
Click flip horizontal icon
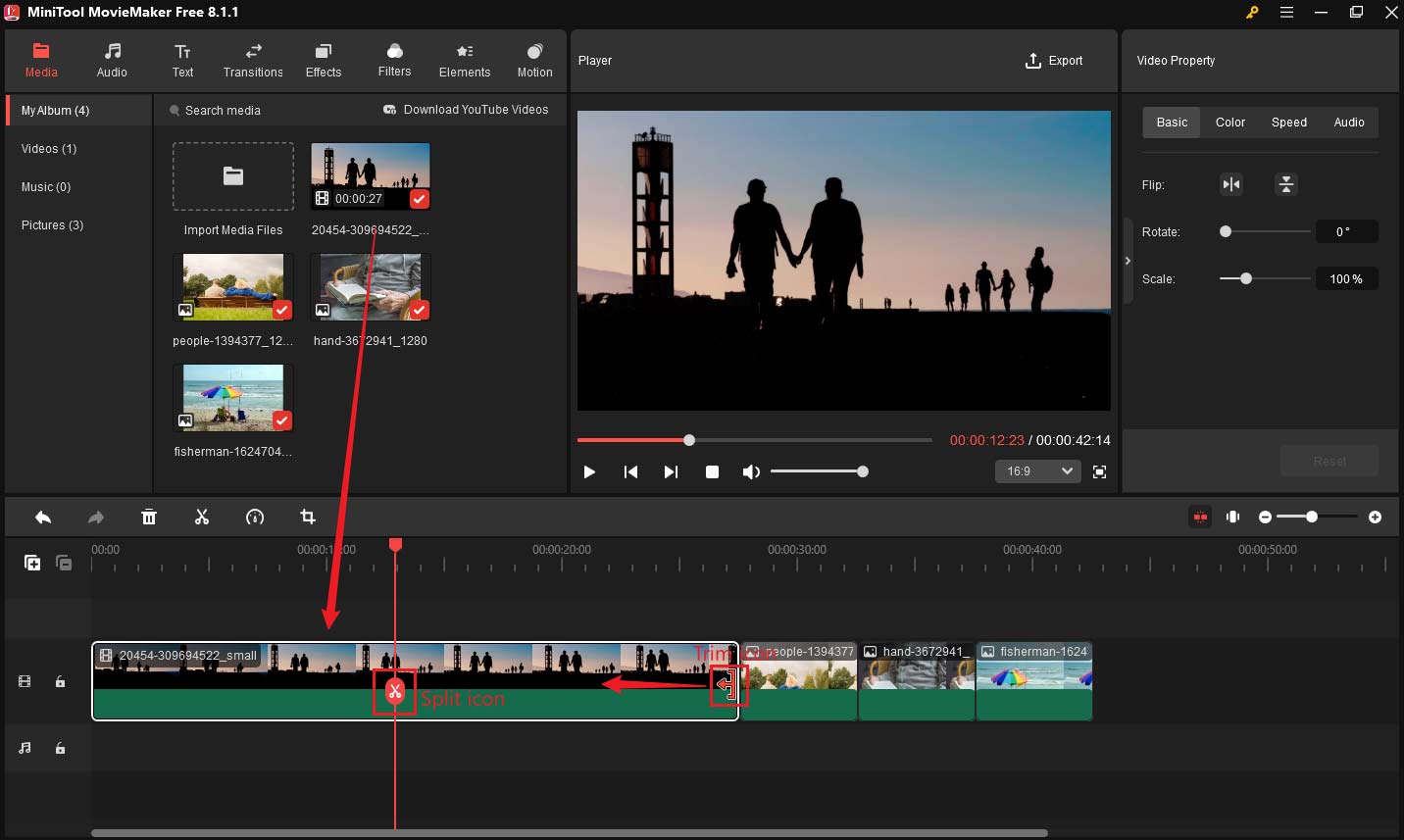point(1231,184)
